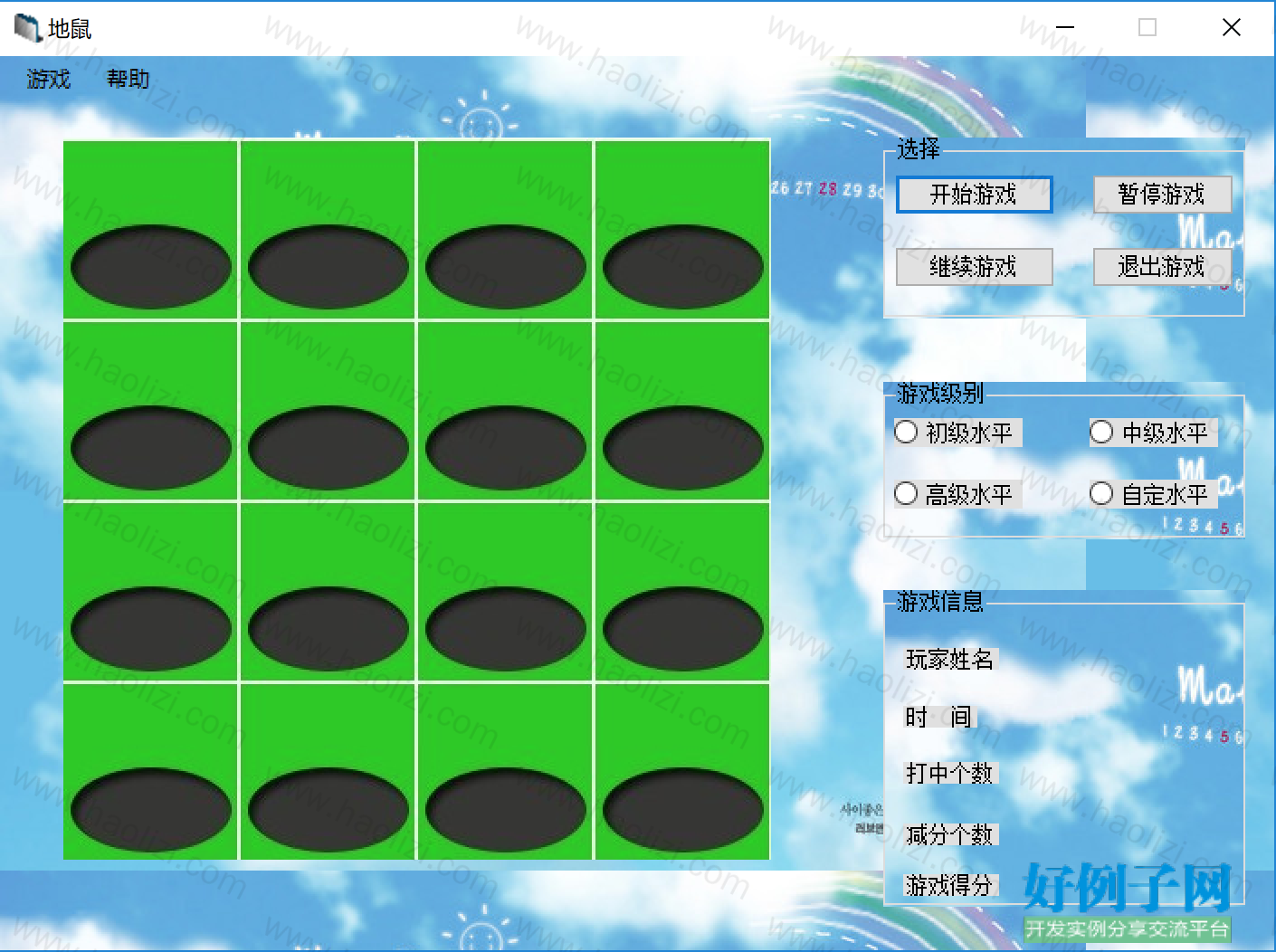
Task: Strike the hole in bottom row, column three
Action: [x=506, y=810]
